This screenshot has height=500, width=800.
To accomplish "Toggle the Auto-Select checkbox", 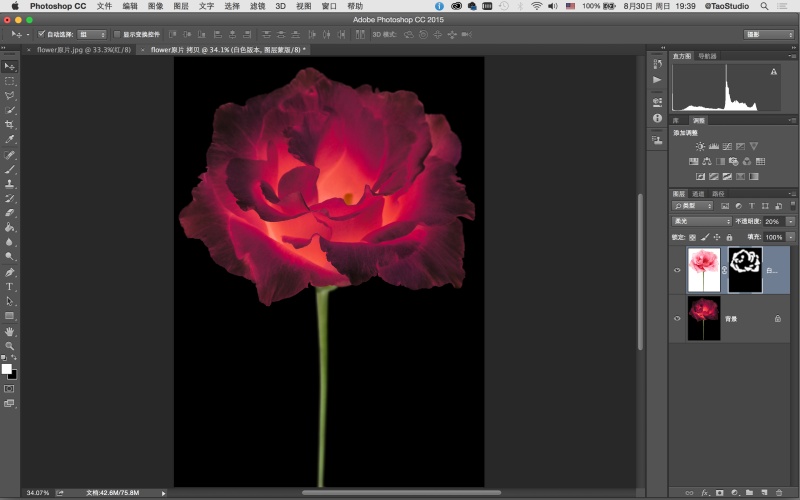I will (41, 34).
